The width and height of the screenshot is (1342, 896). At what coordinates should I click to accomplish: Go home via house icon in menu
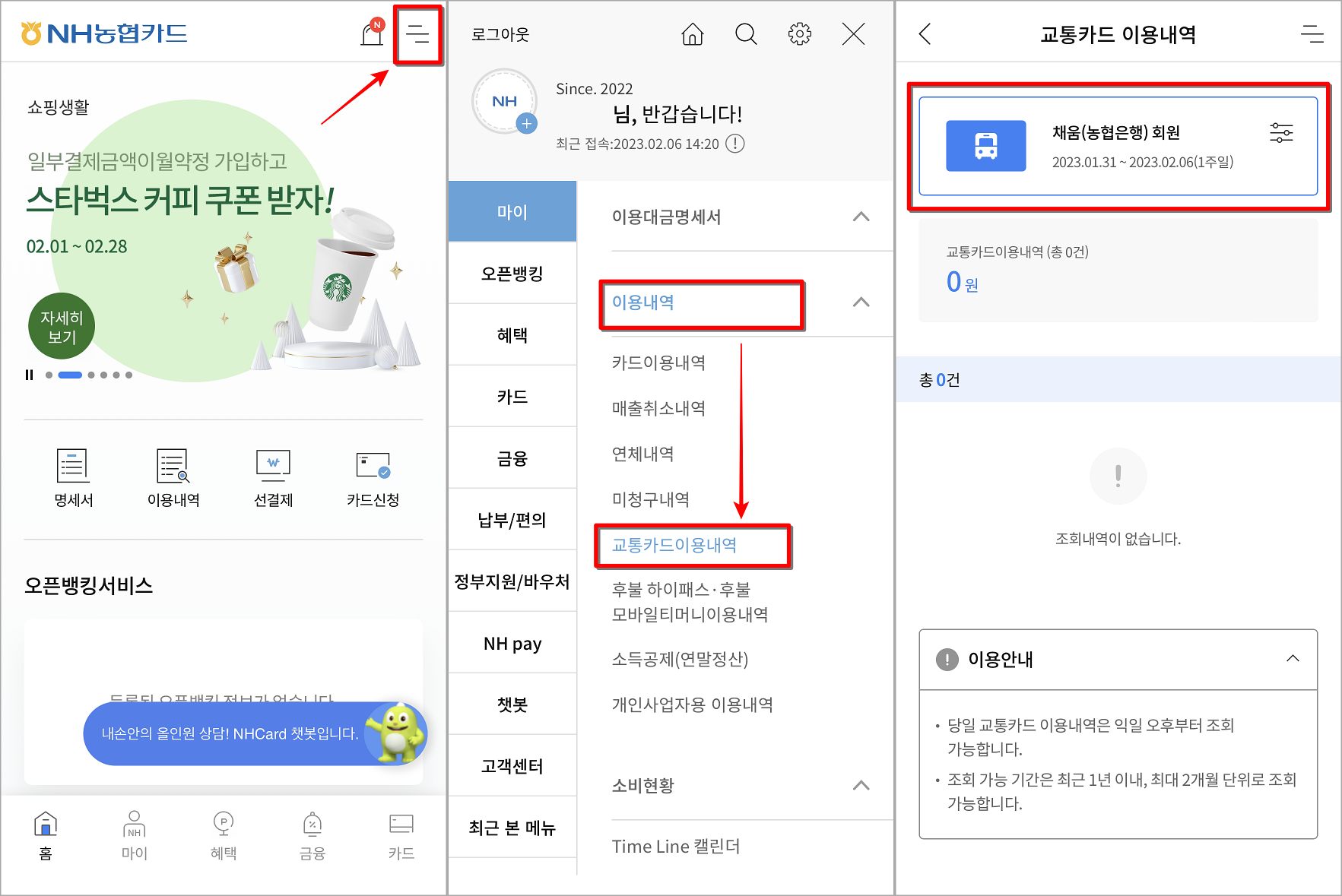coord(692,34)
